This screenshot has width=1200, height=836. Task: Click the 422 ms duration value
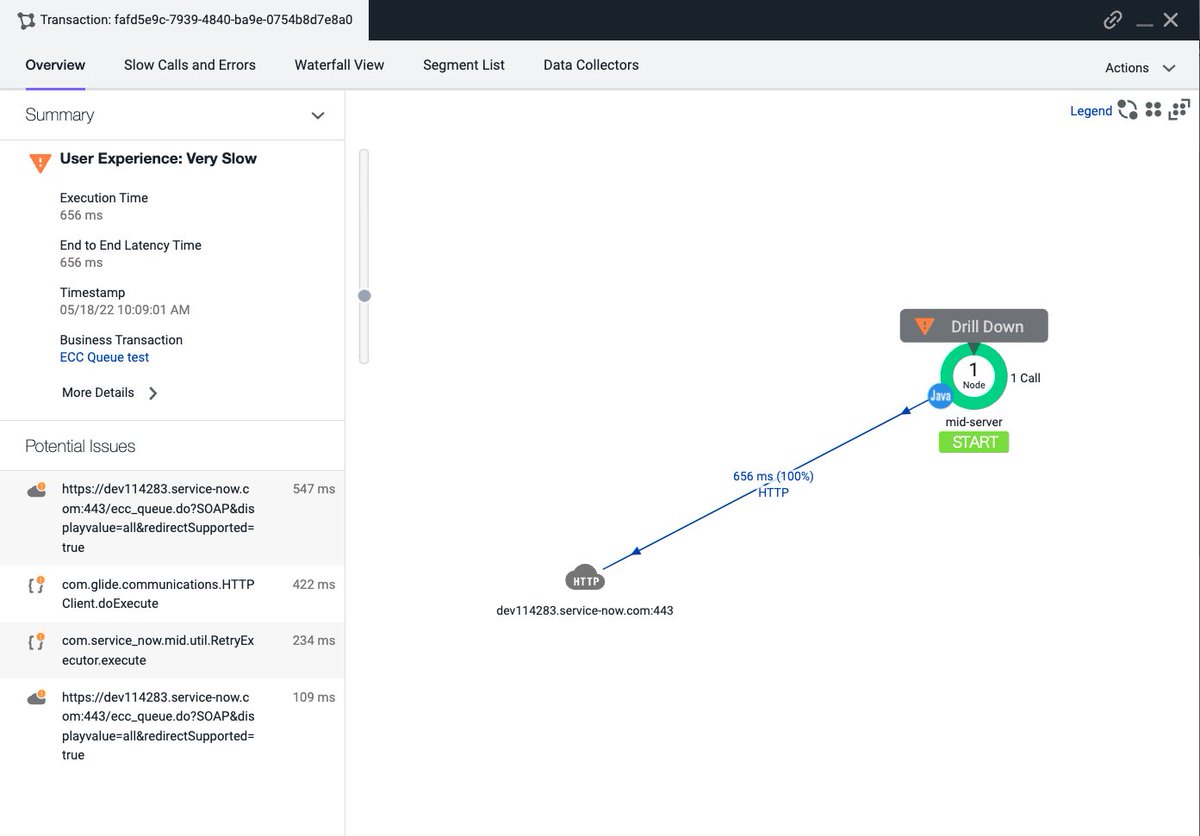coord(314,584)
